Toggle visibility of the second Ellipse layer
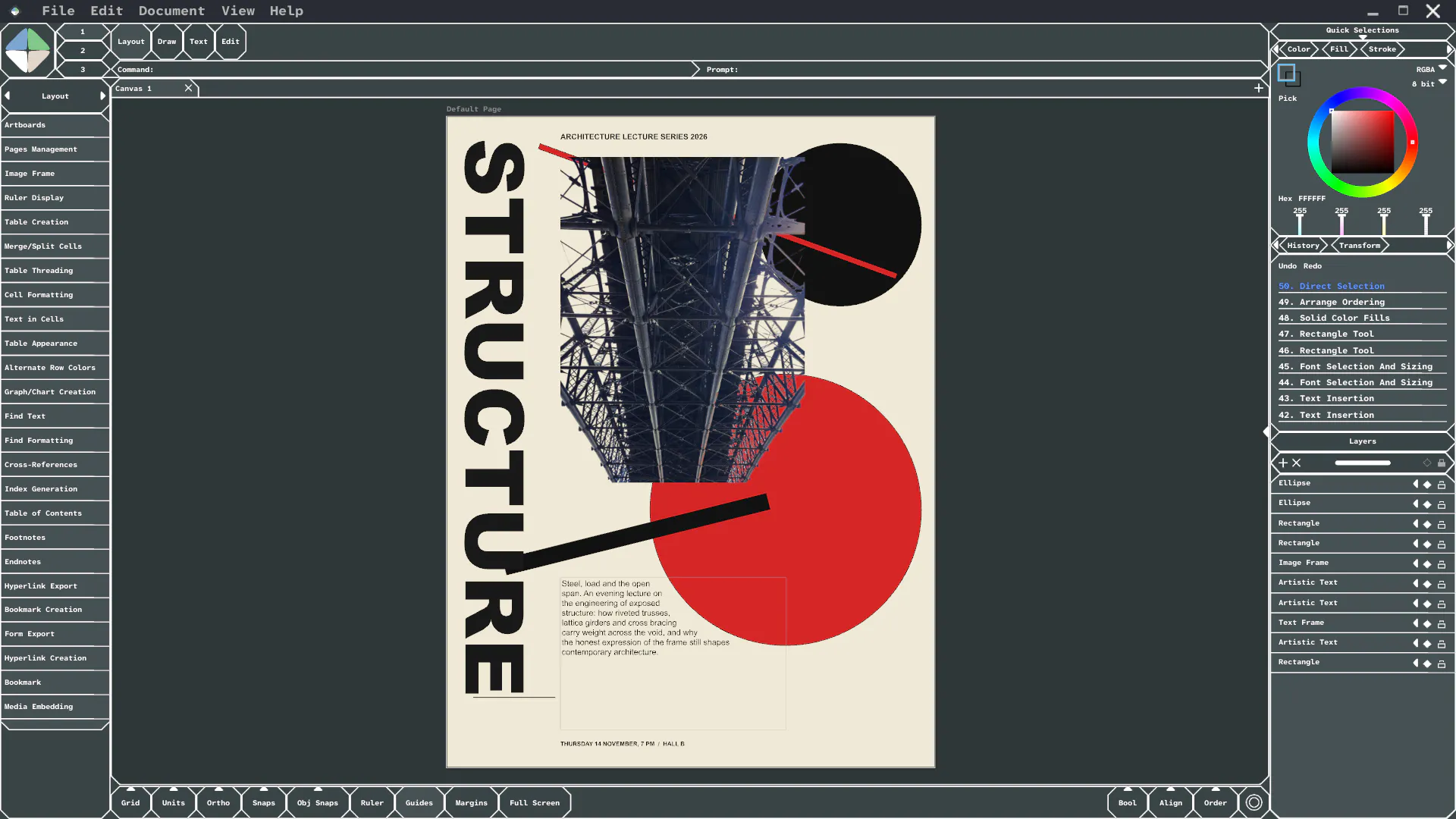The image size is (1456, 819). tap(1427, 504)
